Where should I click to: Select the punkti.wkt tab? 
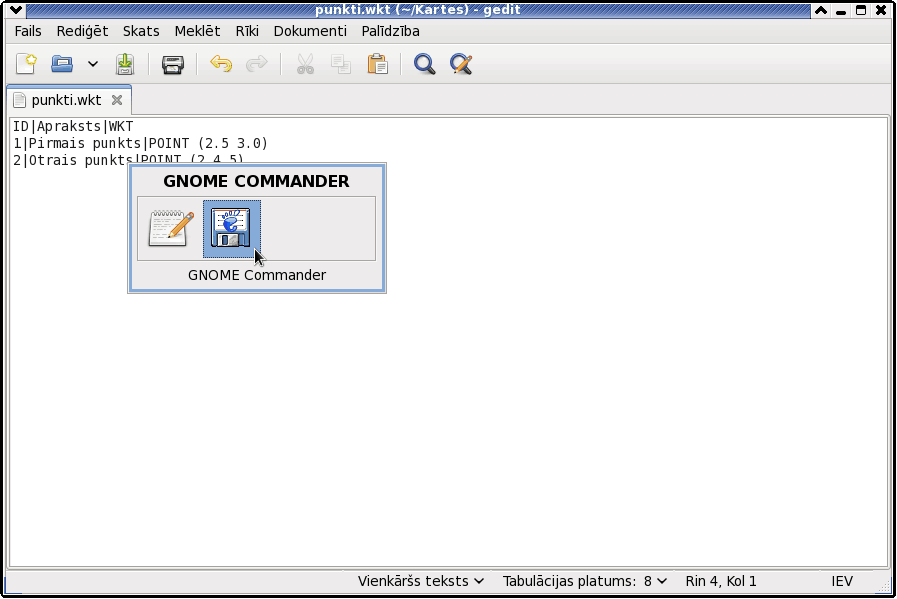(66, 100)
